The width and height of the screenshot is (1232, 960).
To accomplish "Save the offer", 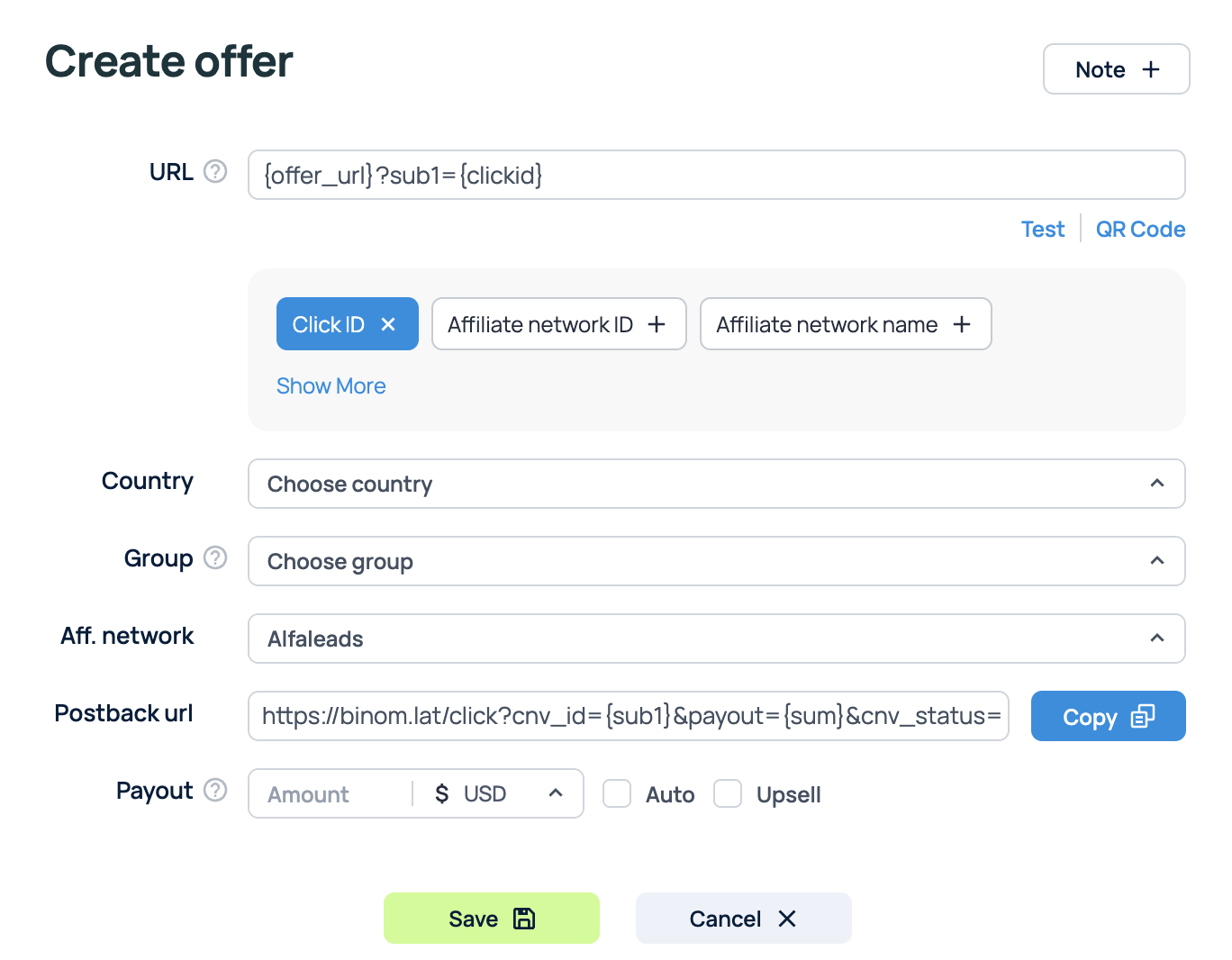I will (491, 918).
